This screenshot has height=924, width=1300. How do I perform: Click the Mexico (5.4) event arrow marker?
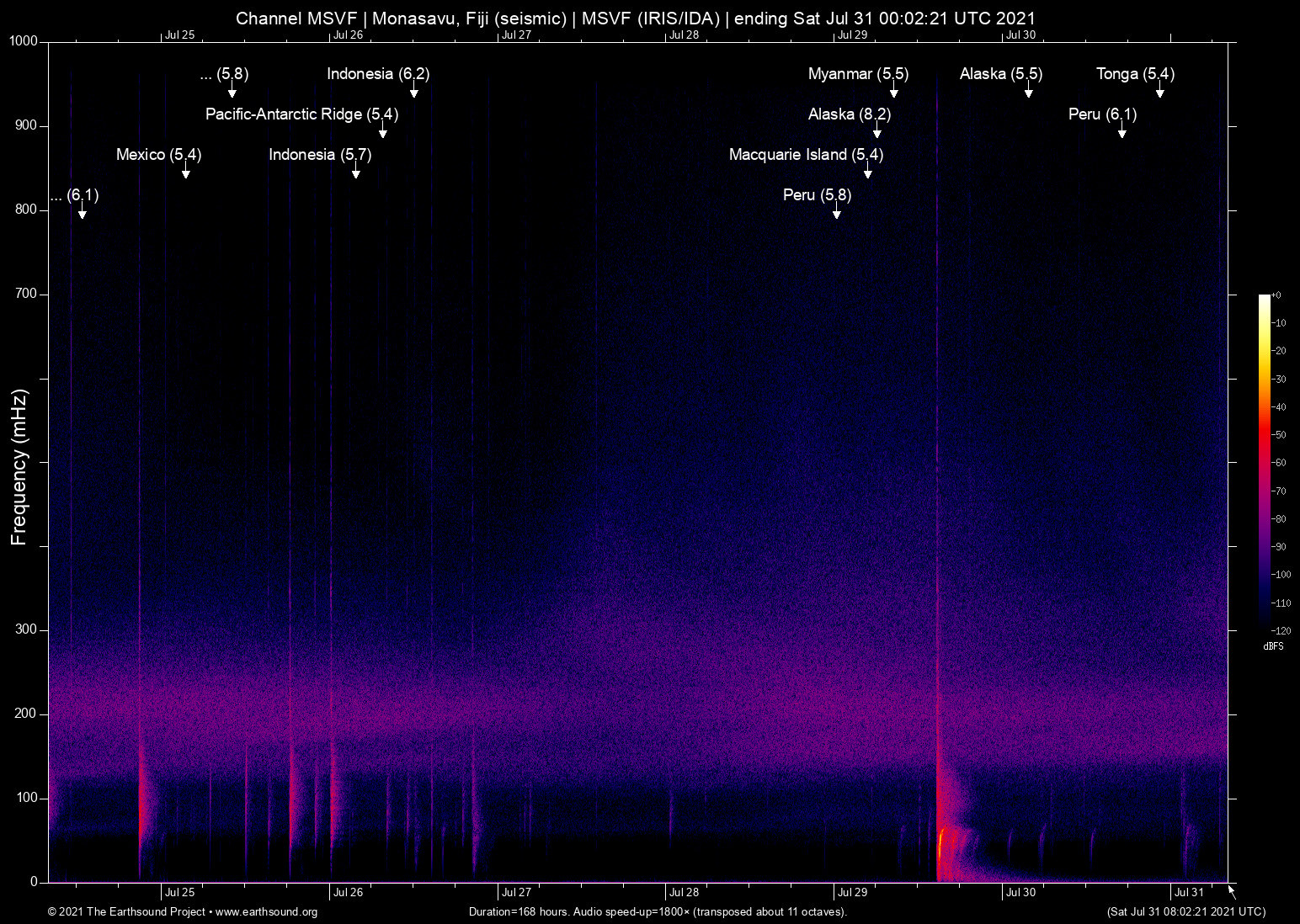point(186,172)
